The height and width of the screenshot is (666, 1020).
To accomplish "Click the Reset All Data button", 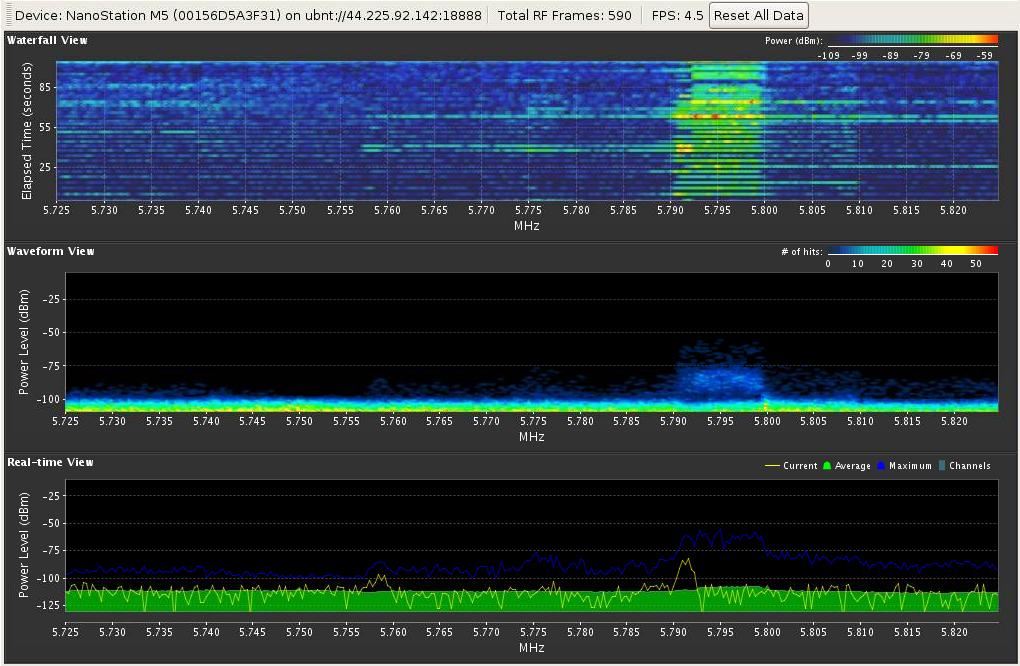I will 758,16.
